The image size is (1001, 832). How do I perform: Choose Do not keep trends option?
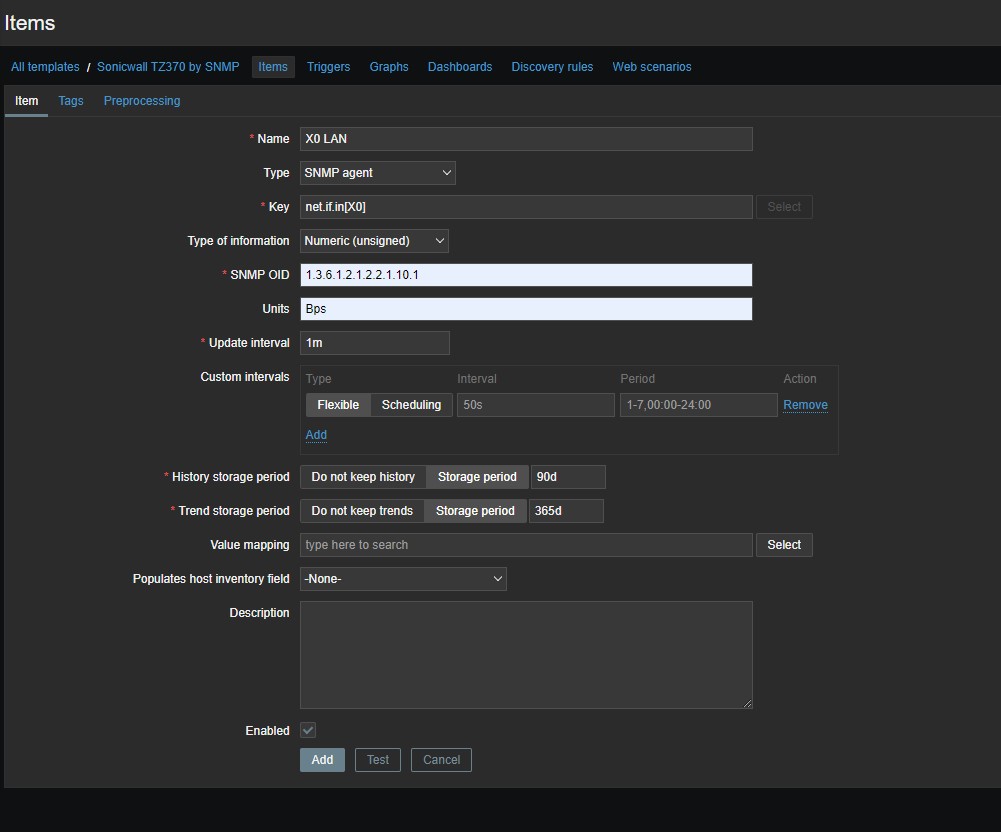362,511
